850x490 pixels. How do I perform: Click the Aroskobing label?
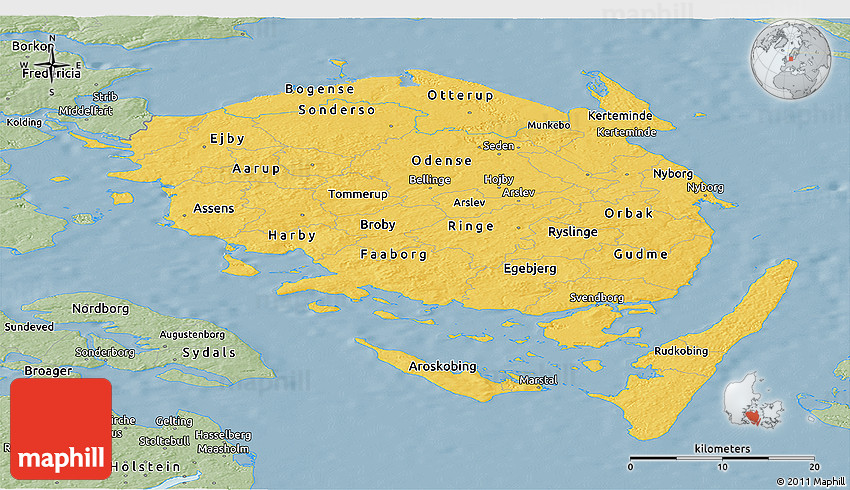(x=443, y=367)
